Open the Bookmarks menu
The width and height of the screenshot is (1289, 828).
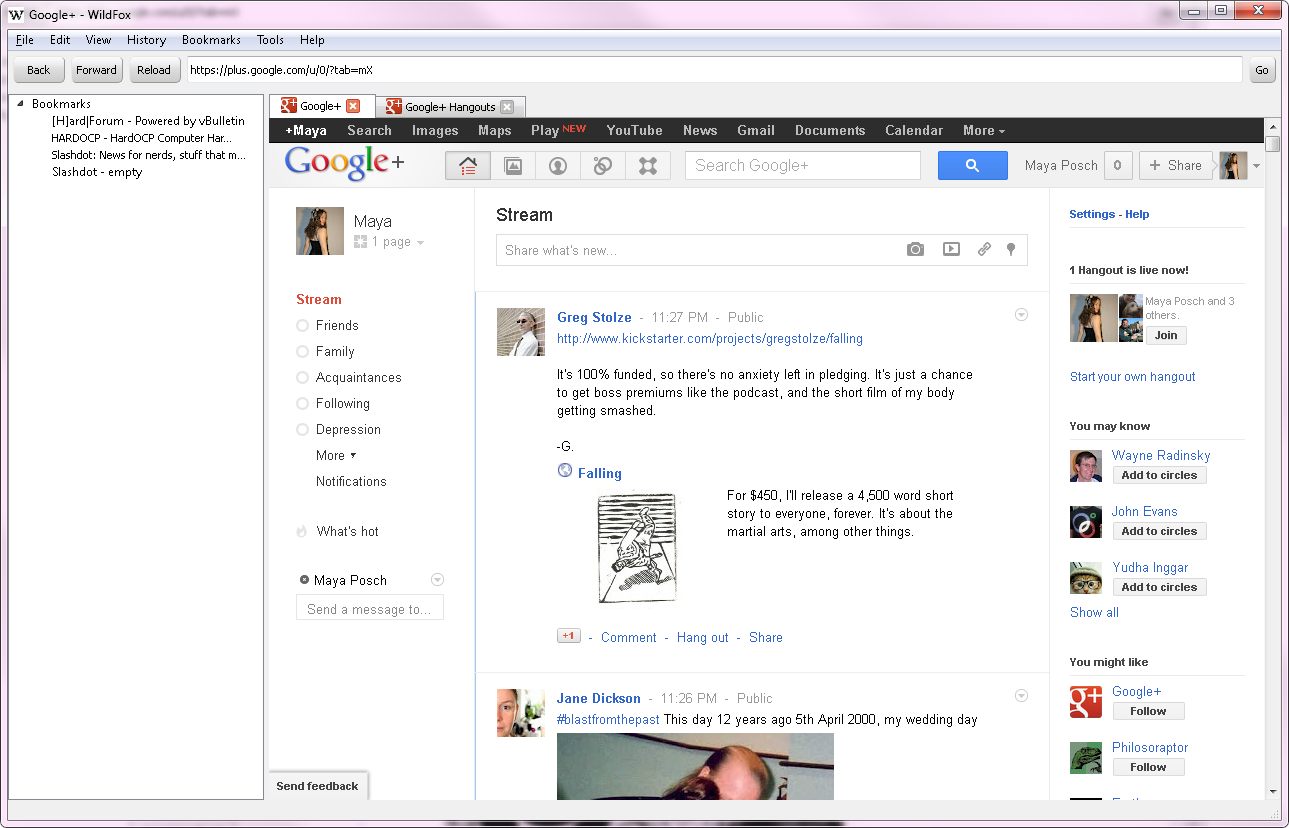211,40
